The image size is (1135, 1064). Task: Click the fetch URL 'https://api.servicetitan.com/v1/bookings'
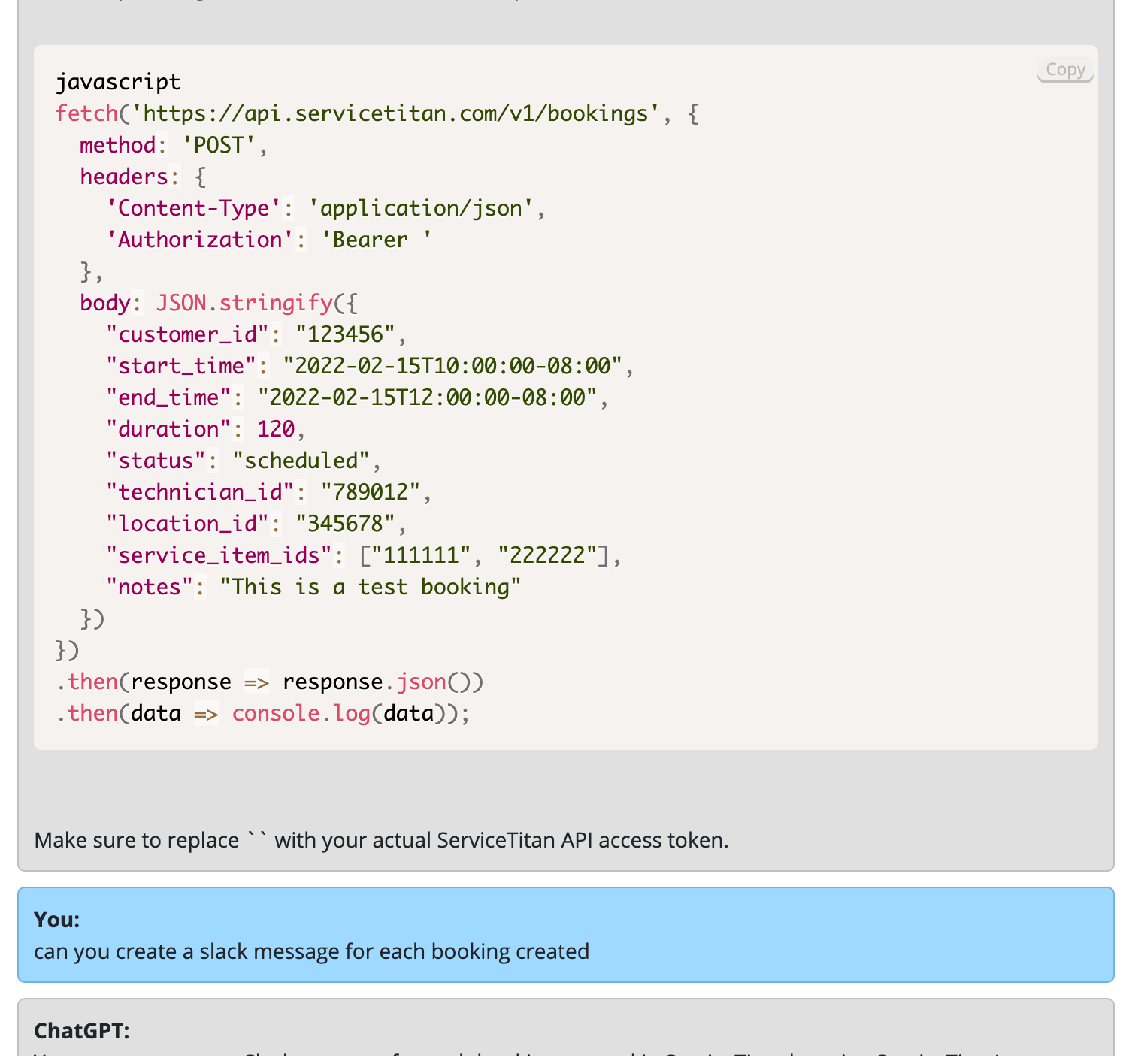[395, 113]
